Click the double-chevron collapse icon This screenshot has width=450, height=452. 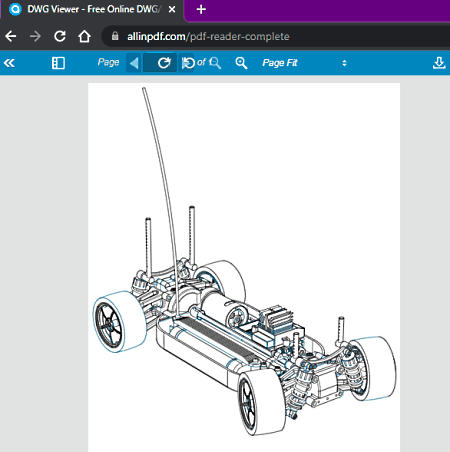click(x=9, y=63)
